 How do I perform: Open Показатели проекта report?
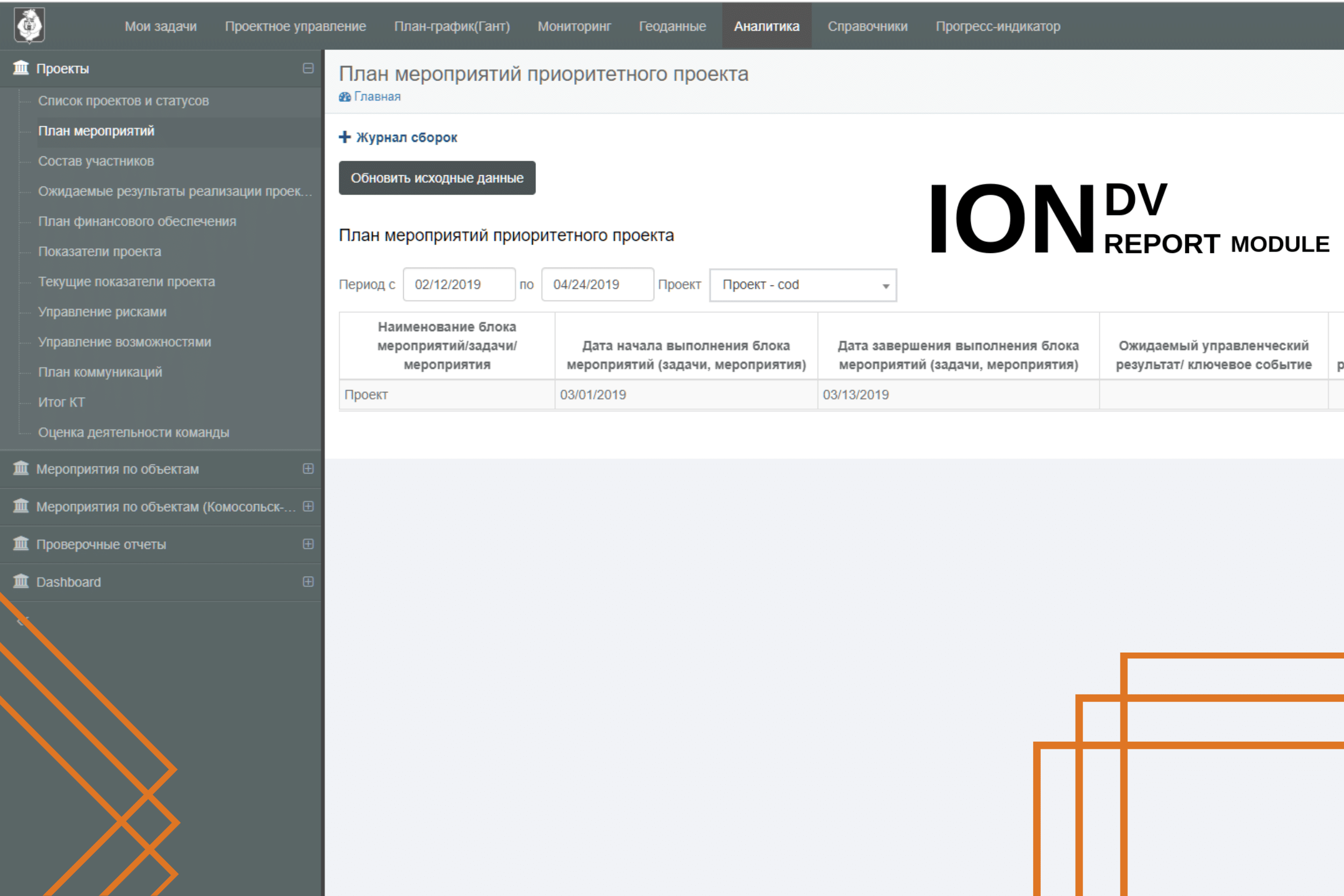click(x=99, y=252)
